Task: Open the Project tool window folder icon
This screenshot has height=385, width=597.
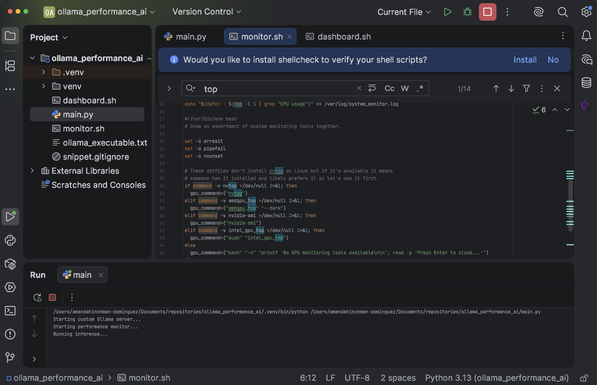Action: 10,36
